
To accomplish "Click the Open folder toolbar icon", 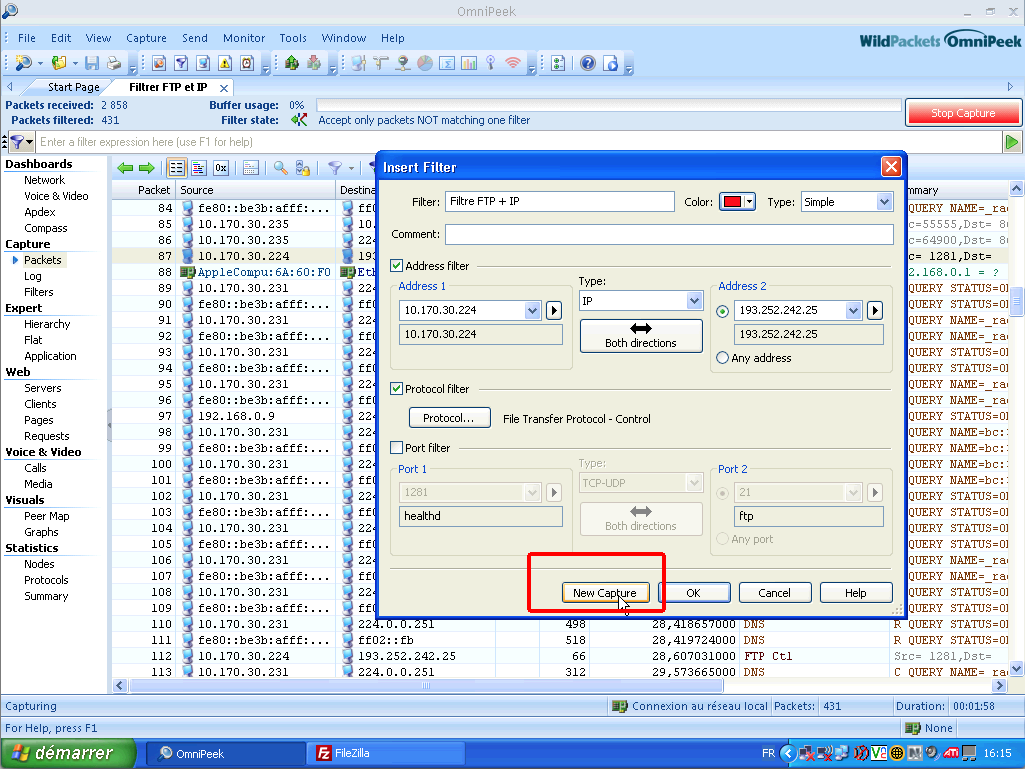I will tap(59, 63).
